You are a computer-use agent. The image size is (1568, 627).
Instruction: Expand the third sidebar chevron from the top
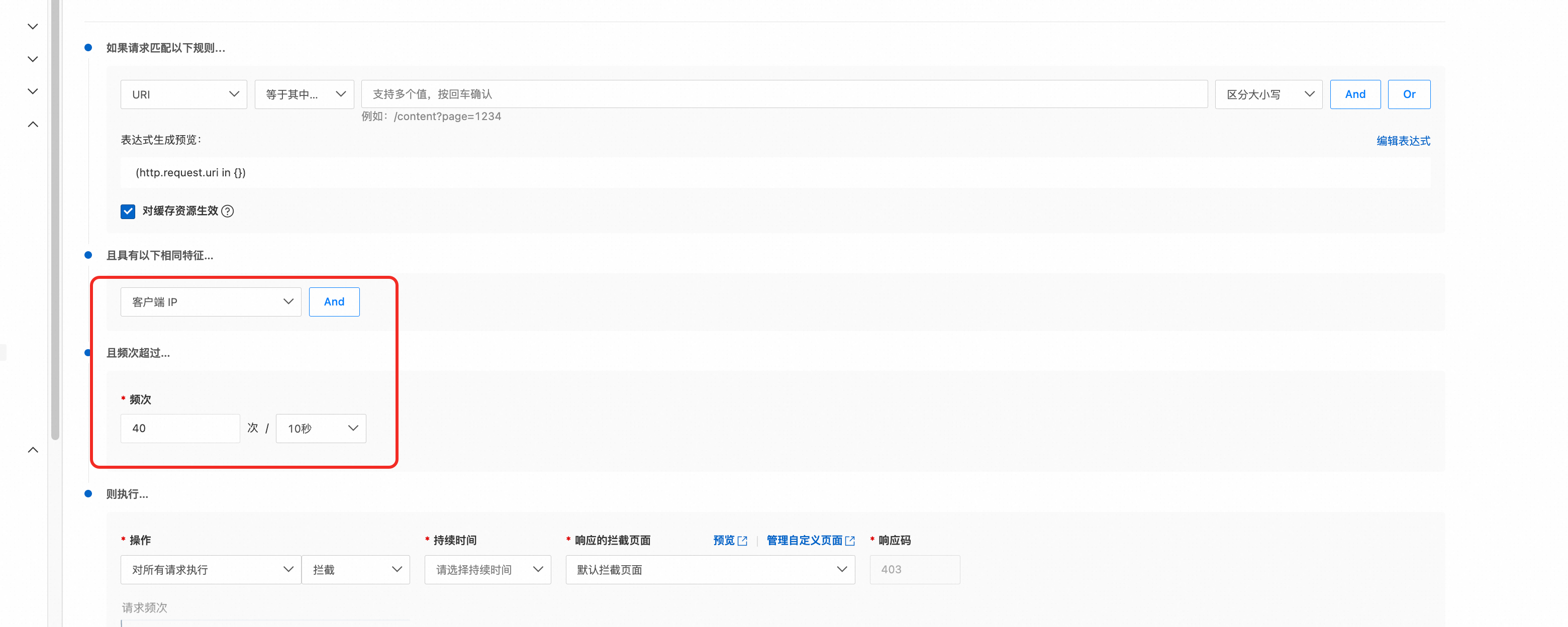[x=33, y=91]
